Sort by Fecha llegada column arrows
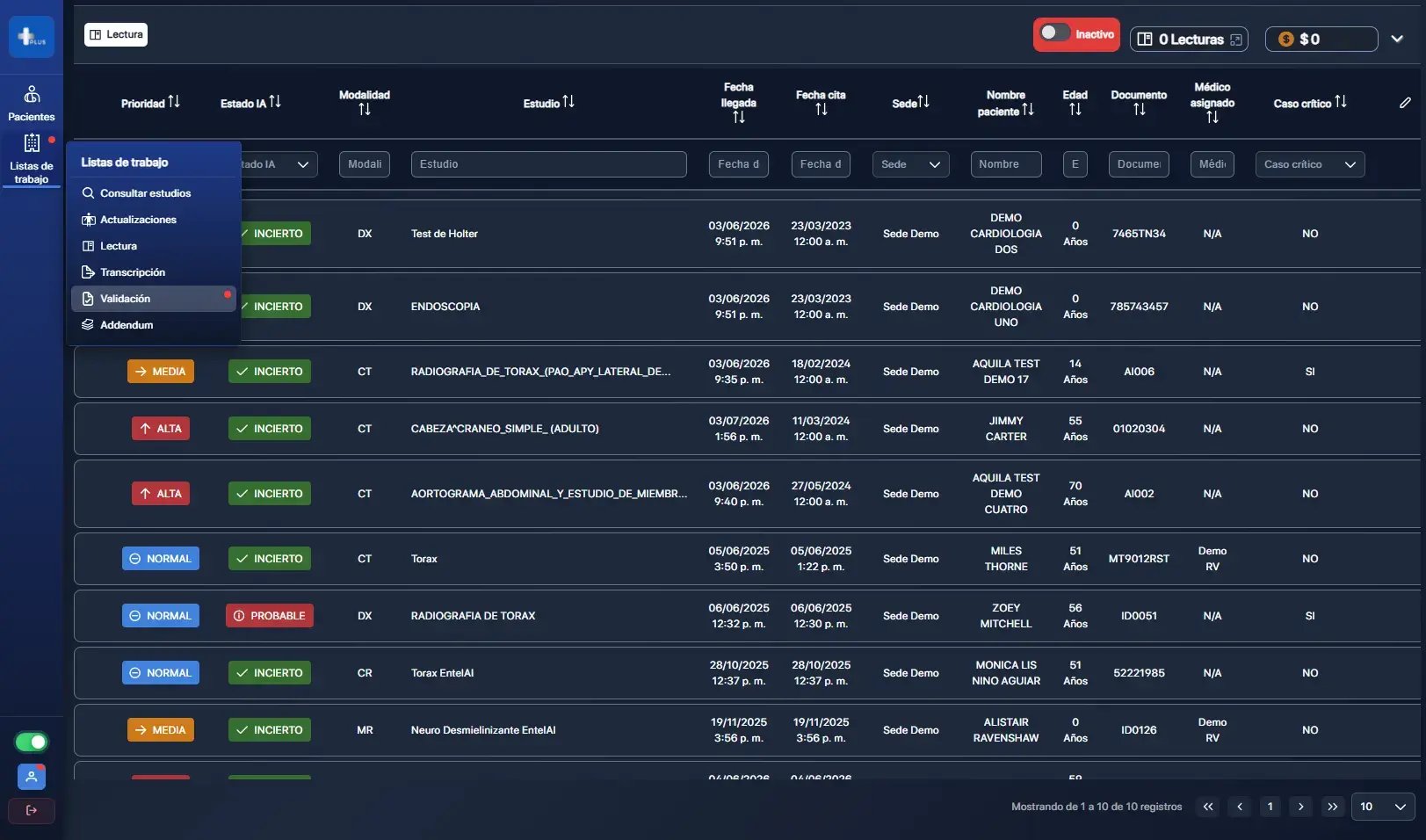 [739, 118]
